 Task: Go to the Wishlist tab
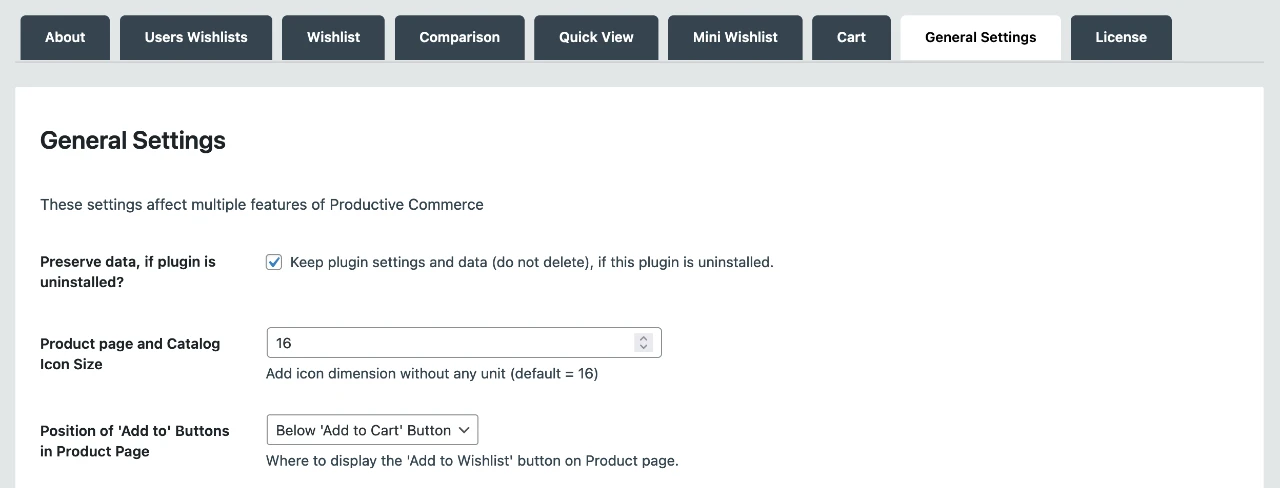tap(334, 37)
